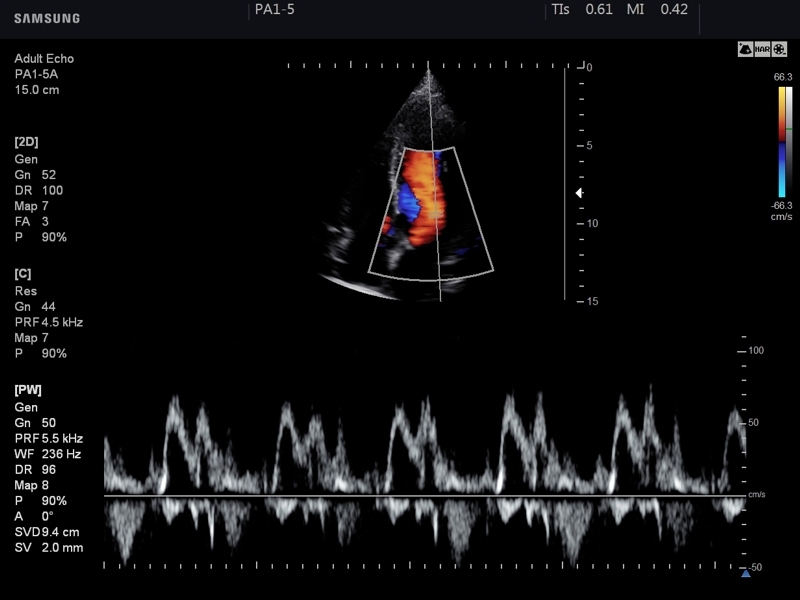Select the PA1-5 probe label in header

point(274,10)
